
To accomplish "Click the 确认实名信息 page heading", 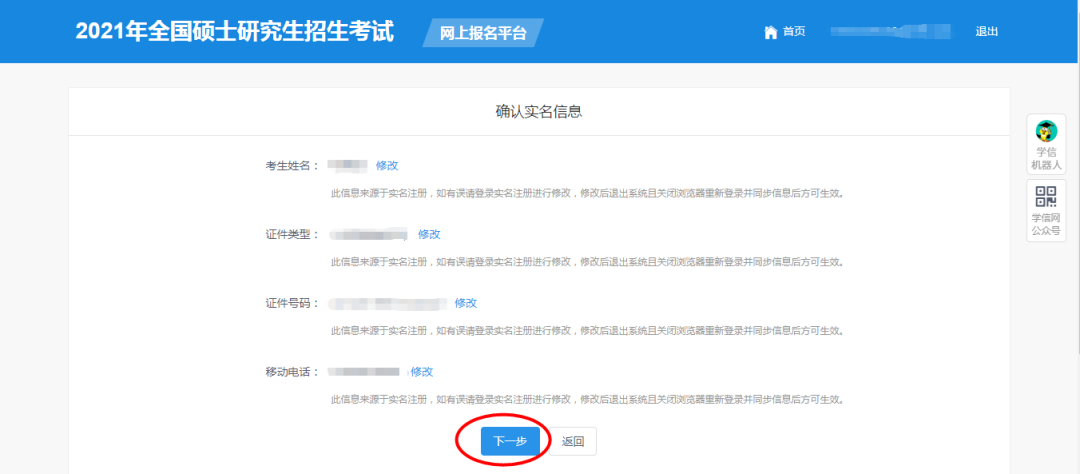I will pyautogui.click(x=539, y=112).
